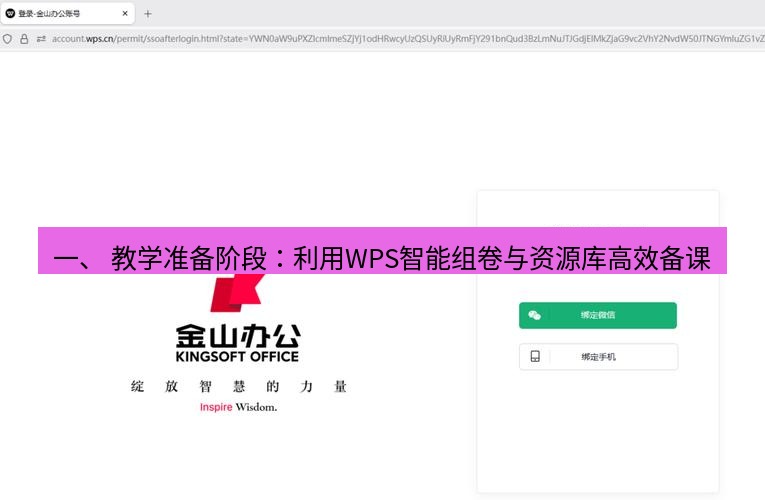The image size is (765, 500).
Task: Click the account.wps.cn address bar URL
Action: [407, 39]
